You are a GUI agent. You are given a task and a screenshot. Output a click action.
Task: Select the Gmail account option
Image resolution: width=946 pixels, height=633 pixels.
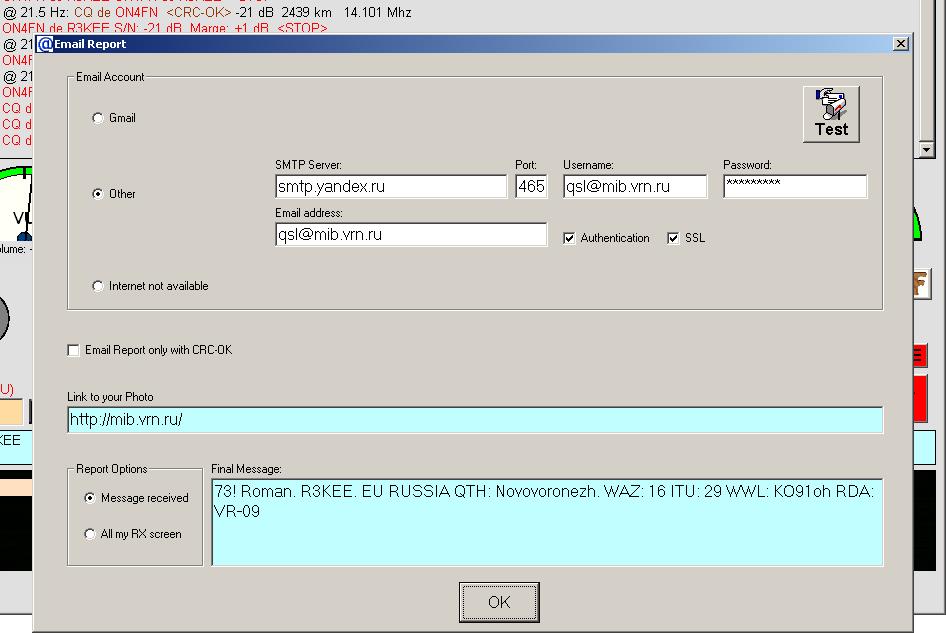click(x=98, y=118)
